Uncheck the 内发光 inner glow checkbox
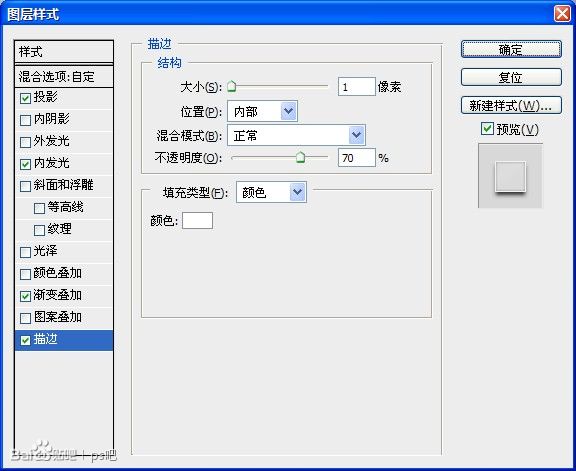576x471 pixels. (25, 164)
